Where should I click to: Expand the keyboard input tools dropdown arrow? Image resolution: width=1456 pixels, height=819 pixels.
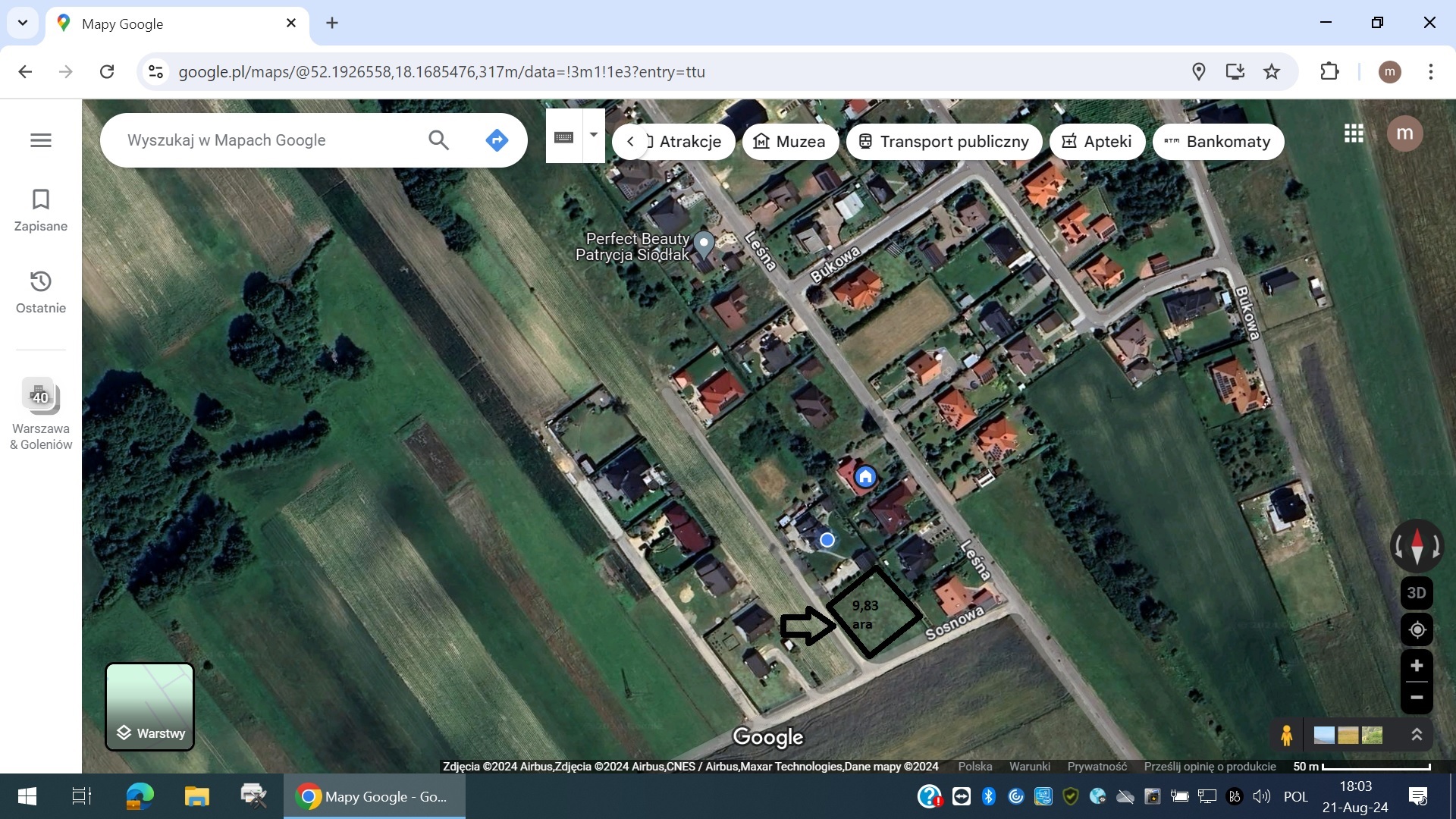[594, 135]
